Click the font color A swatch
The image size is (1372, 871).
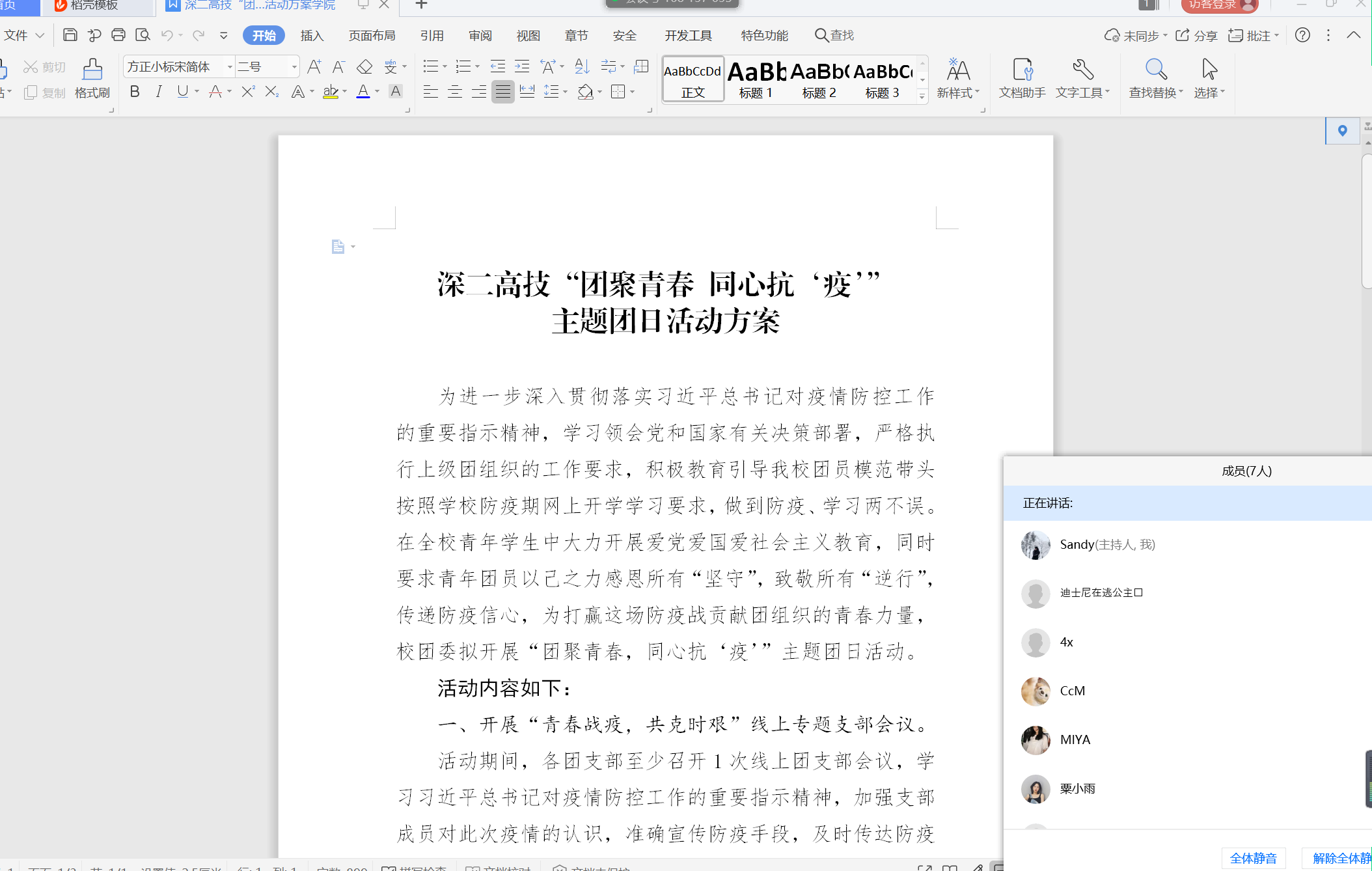[x=363, y=92]
